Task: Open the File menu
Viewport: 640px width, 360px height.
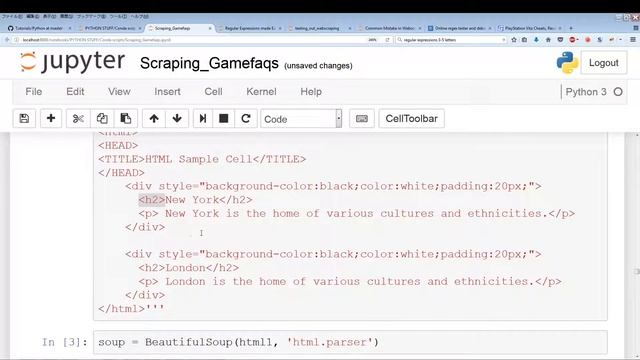Action: click(x=33, y=91)
